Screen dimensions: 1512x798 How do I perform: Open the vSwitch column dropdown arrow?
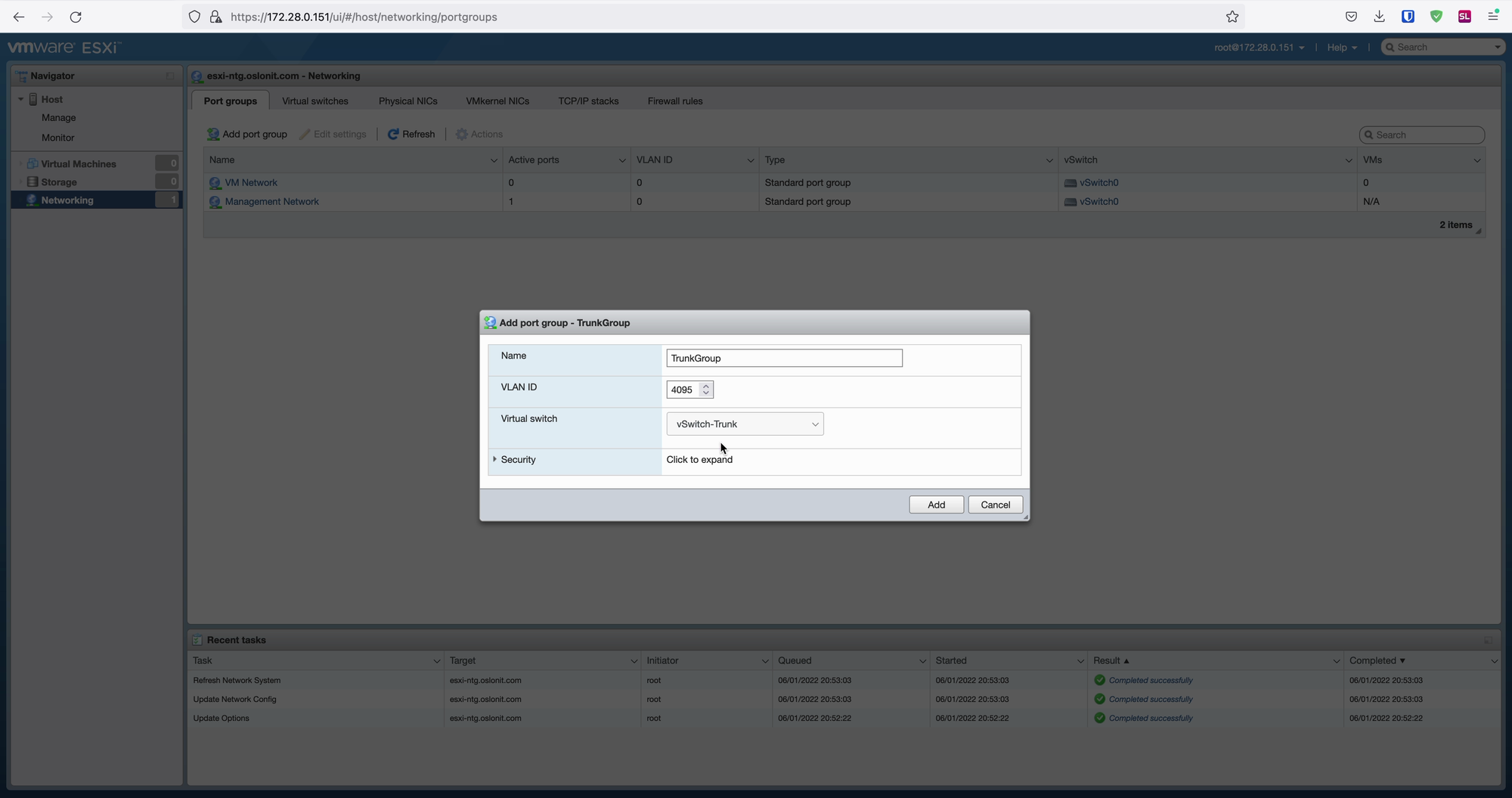point(1349,160)
